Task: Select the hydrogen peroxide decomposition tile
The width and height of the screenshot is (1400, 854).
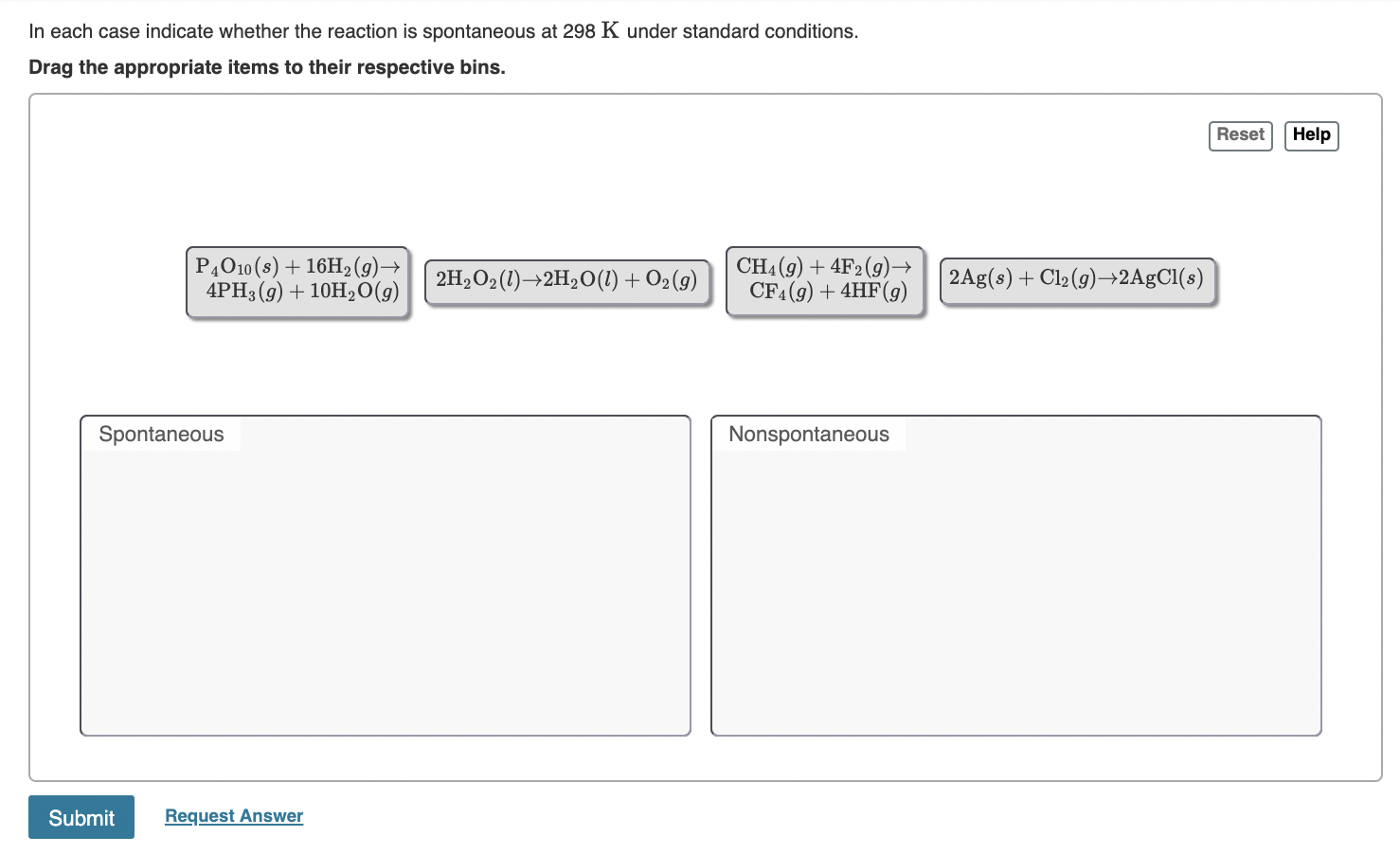Action: (x=566, y=279)
